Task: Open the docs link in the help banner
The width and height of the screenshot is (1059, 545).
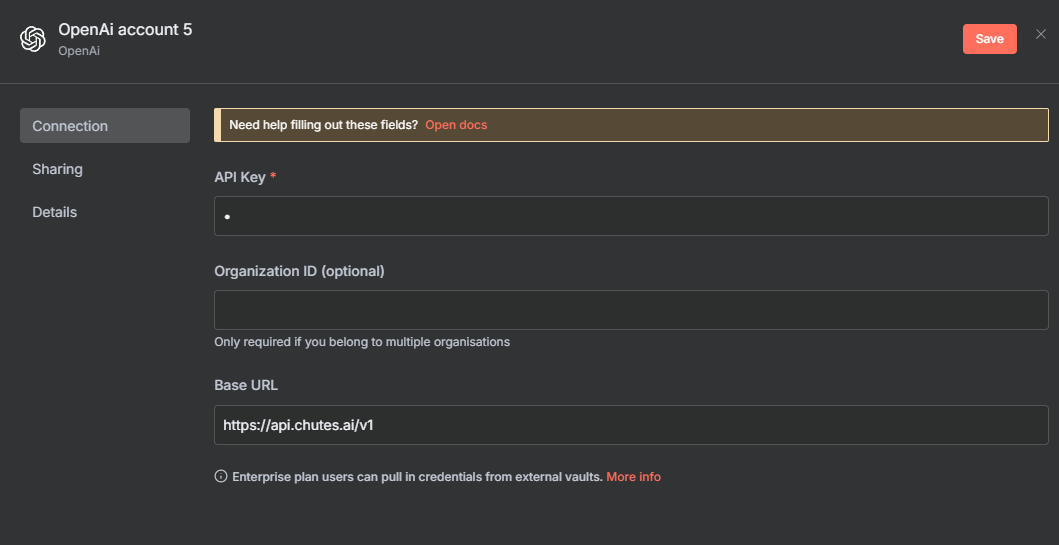Action: point(456,125)
